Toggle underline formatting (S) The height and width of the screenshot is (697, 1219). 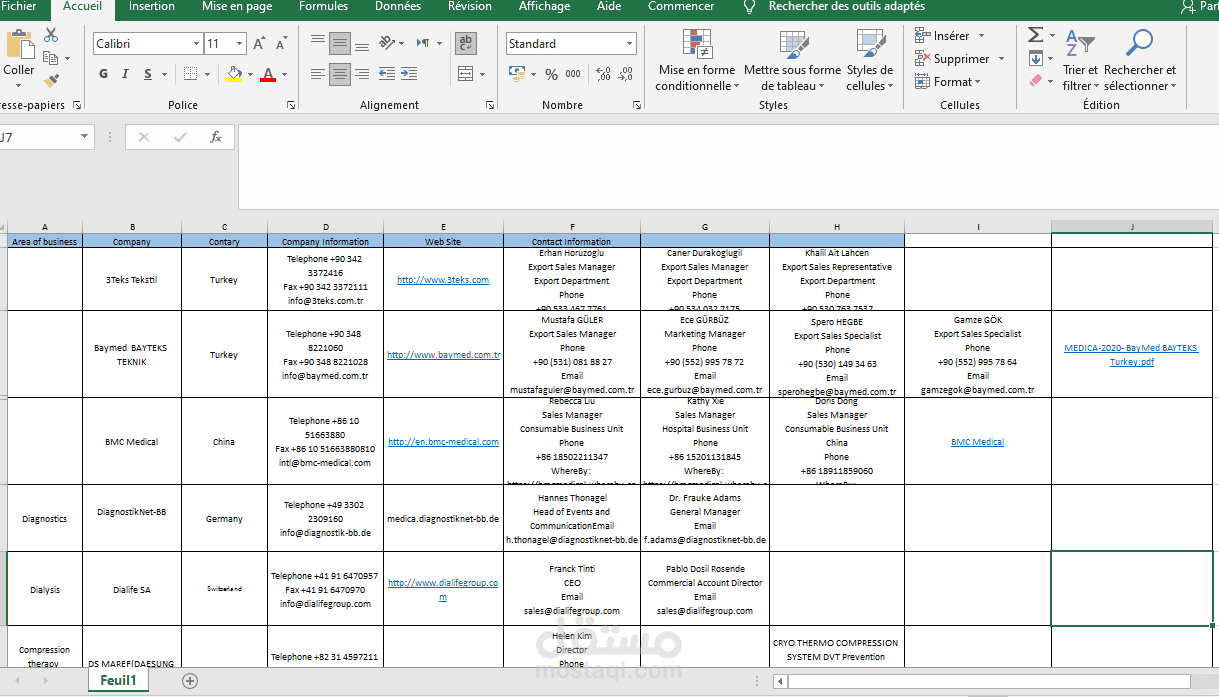pyautogui.click(x=148, y=74)
